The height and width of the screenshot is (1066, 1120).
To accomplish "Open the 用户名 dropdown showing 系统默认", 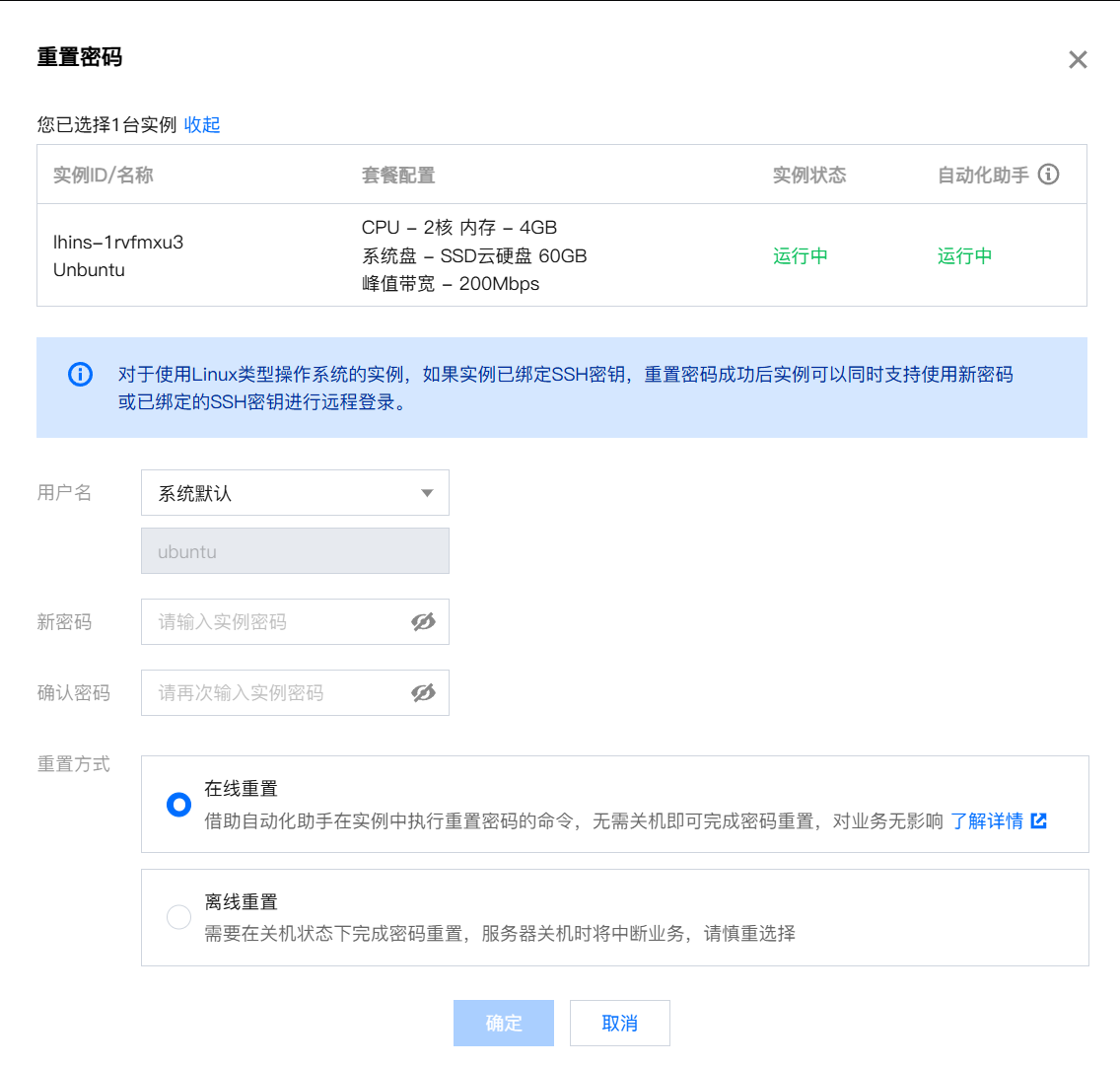I will coord(295,492).
